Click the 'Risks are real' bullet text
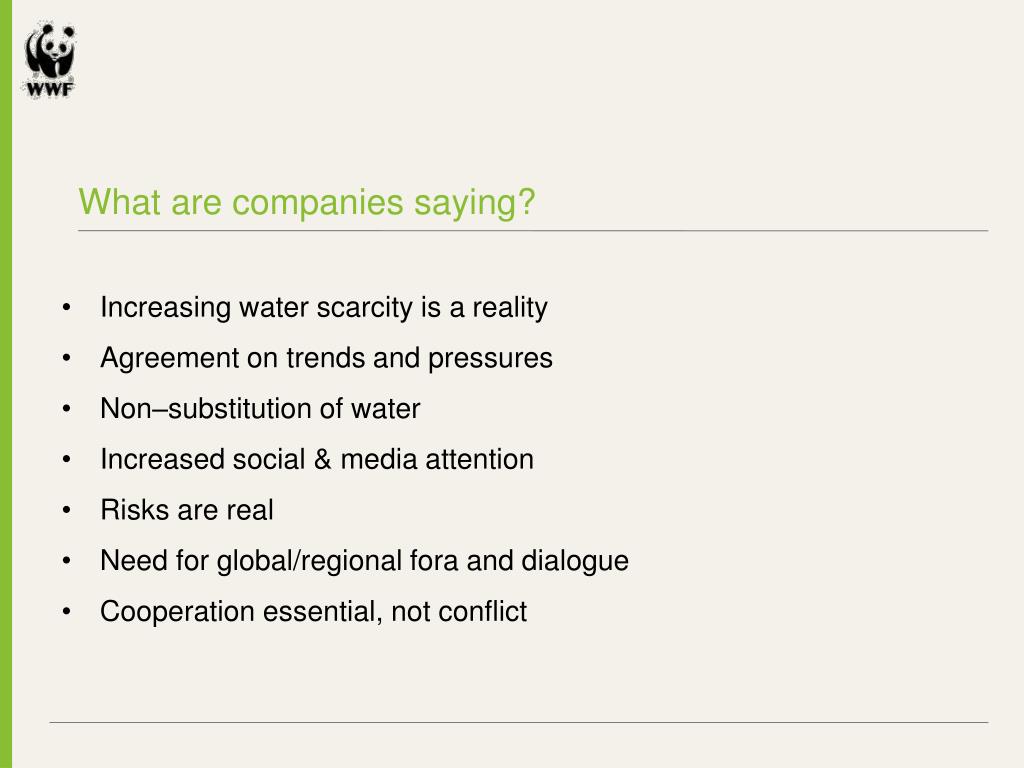 pyautogui.click(x=186, y=511)
